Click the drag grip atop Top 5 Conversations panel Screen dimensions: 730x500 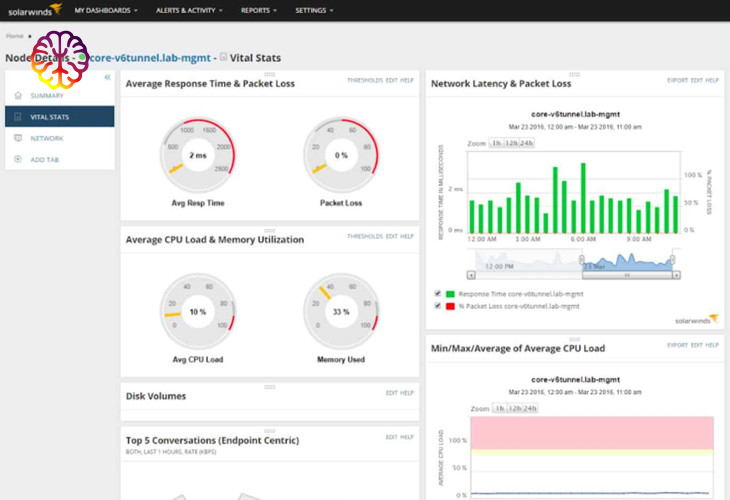[270, 431]
